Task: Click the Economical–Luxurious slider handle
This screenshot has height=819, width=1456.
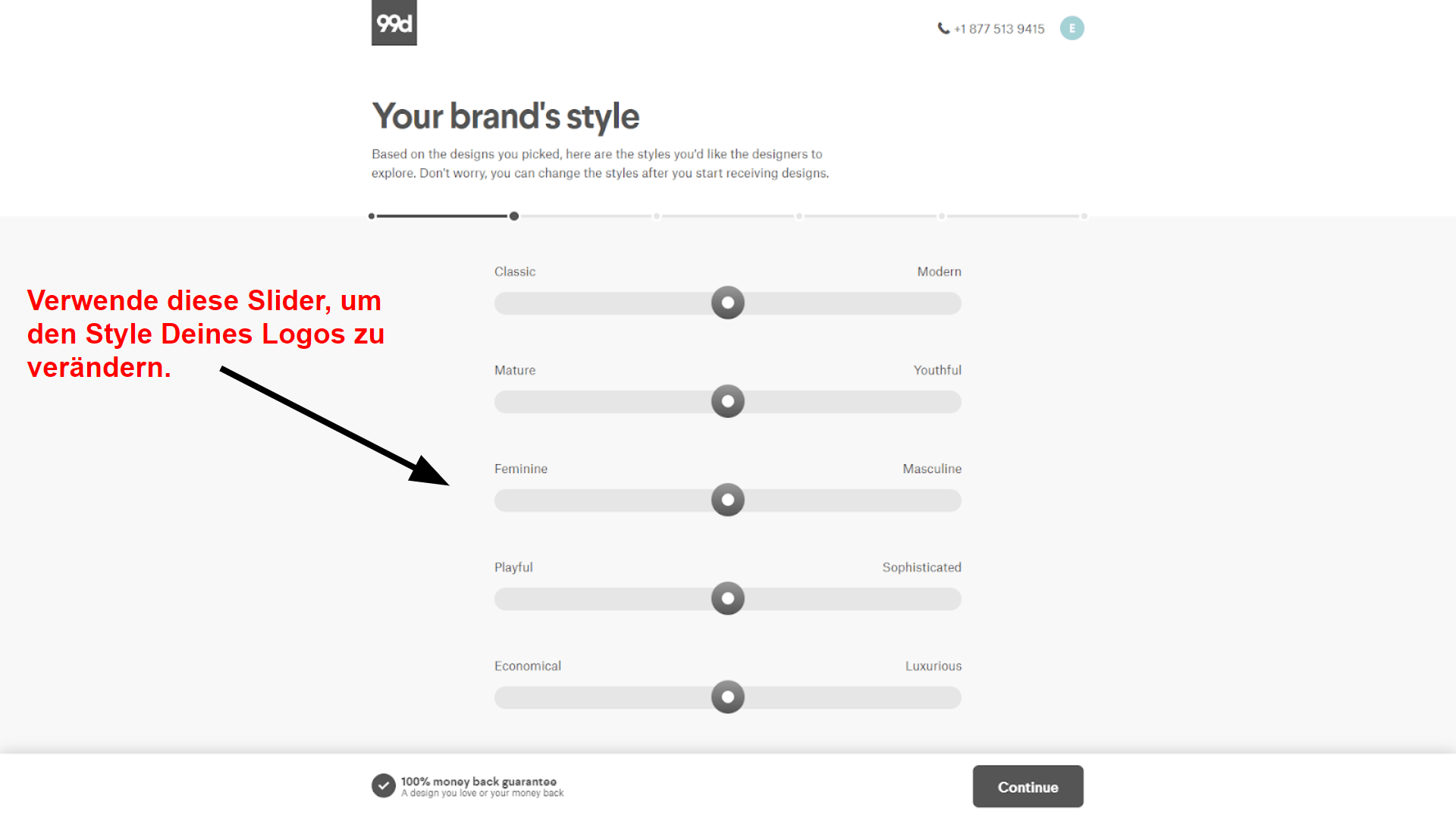Action: coord(728,697)
